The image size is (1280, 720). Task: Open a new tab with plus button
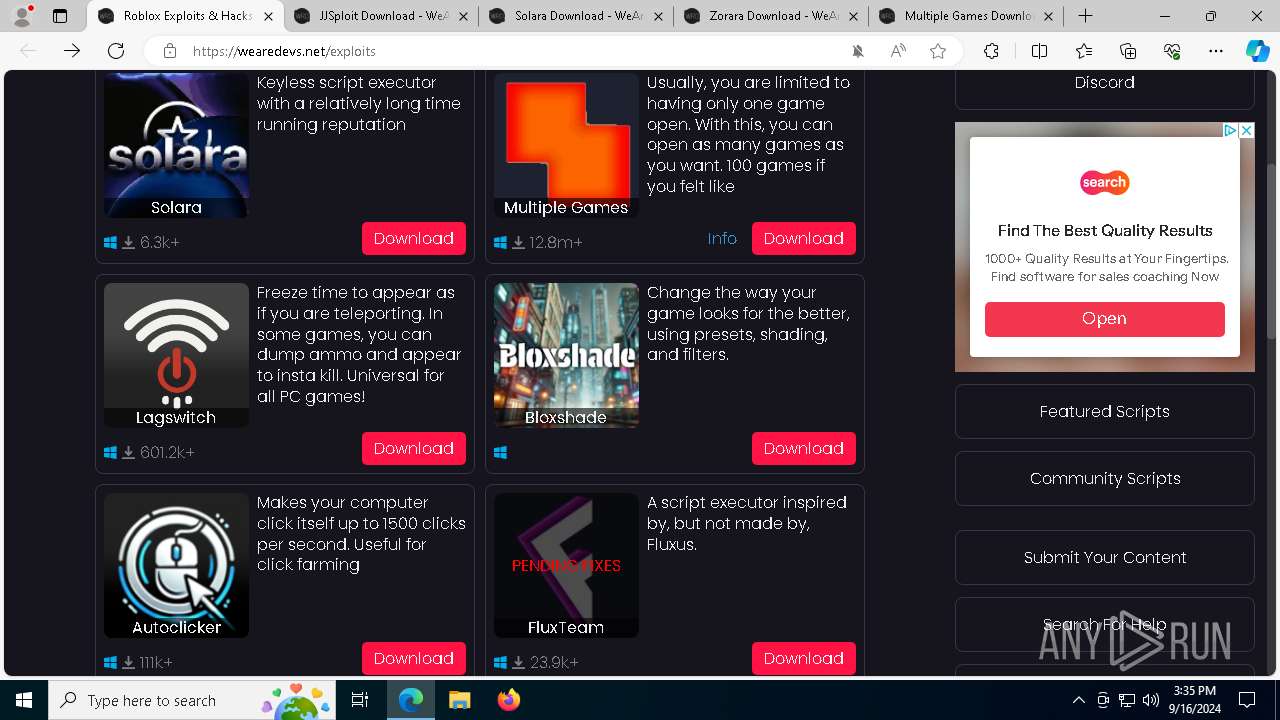[1085, 16]
